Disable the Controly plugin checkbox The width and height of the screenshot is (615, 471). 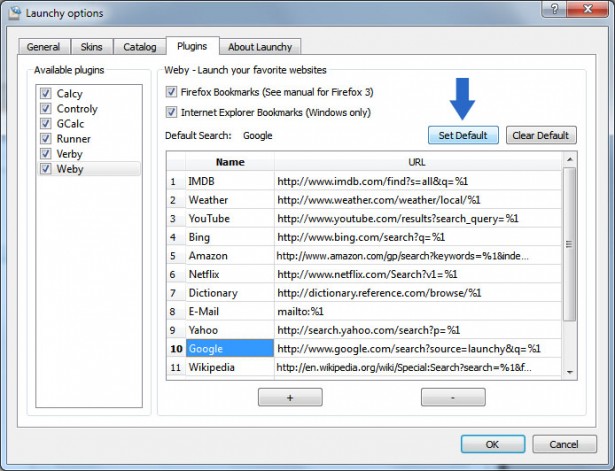[x=44, y=108]
